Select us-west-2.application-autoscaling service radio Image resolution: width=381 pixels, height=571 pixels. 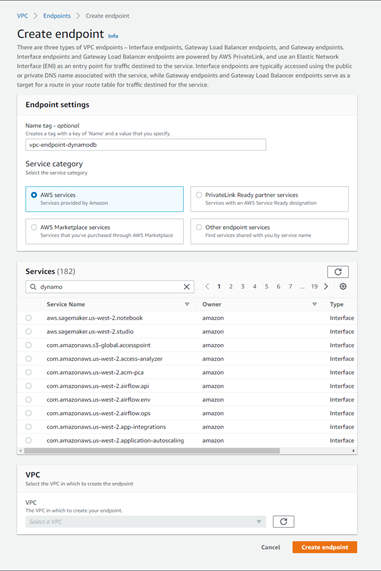click(28, 440)
